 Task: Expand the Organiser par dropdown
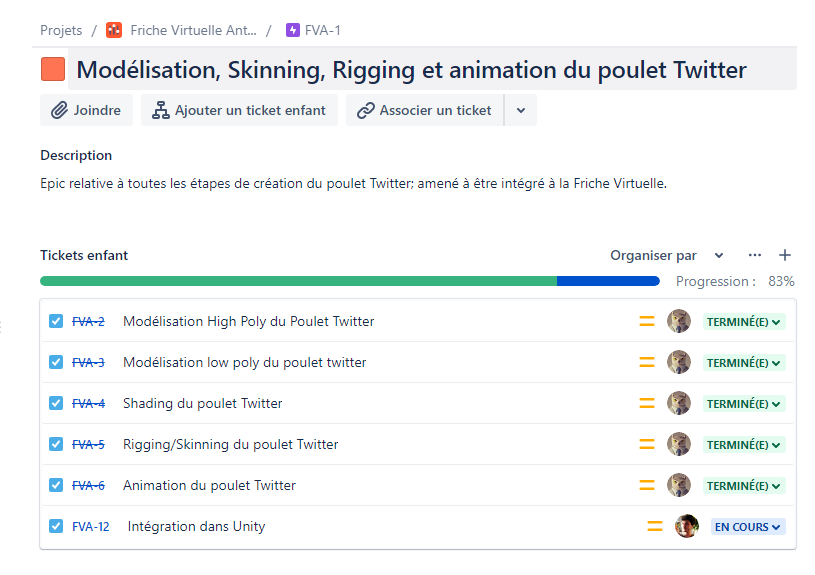667,255
